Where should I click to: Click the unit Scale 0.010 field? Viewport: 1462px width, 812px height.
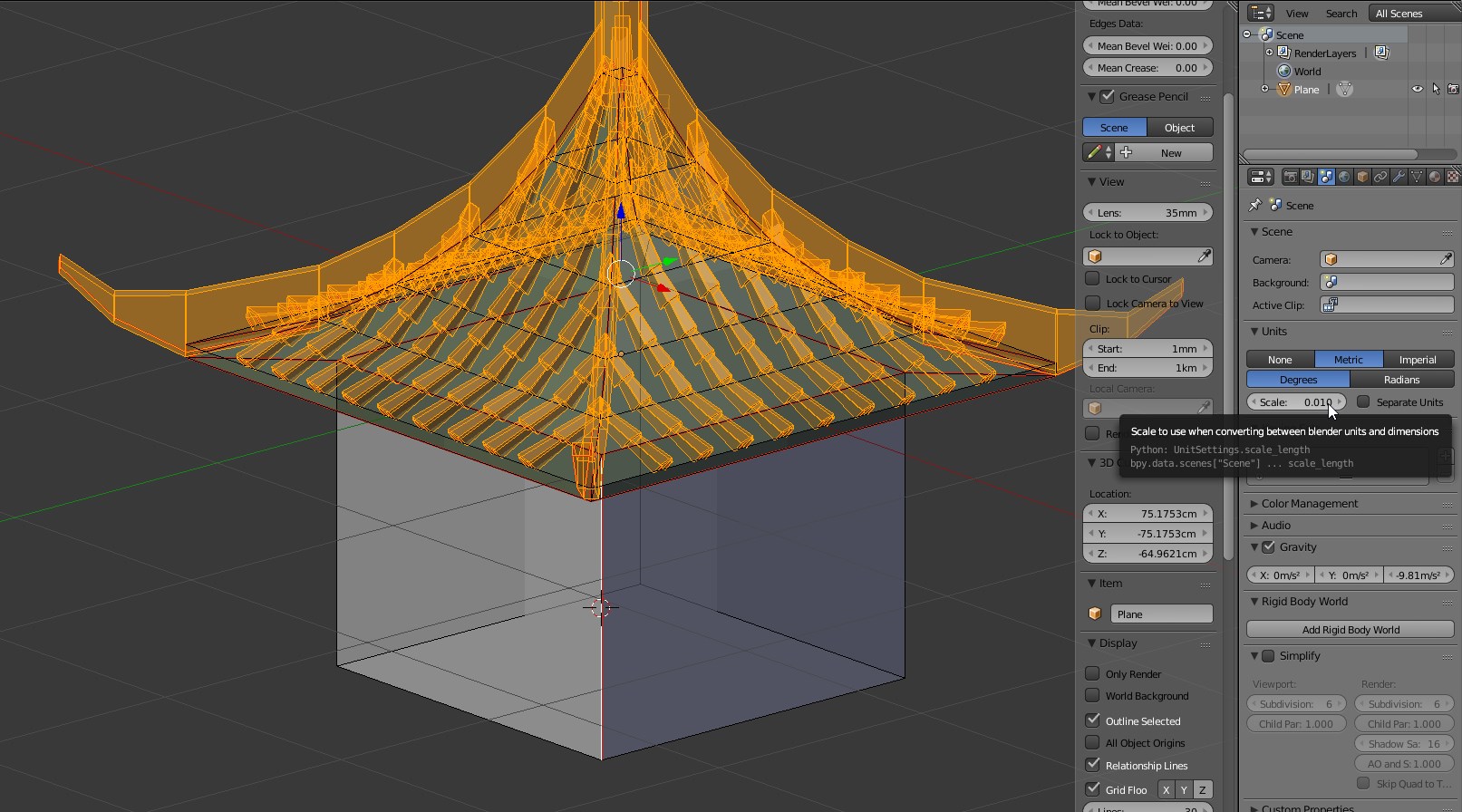(1296, 402)
